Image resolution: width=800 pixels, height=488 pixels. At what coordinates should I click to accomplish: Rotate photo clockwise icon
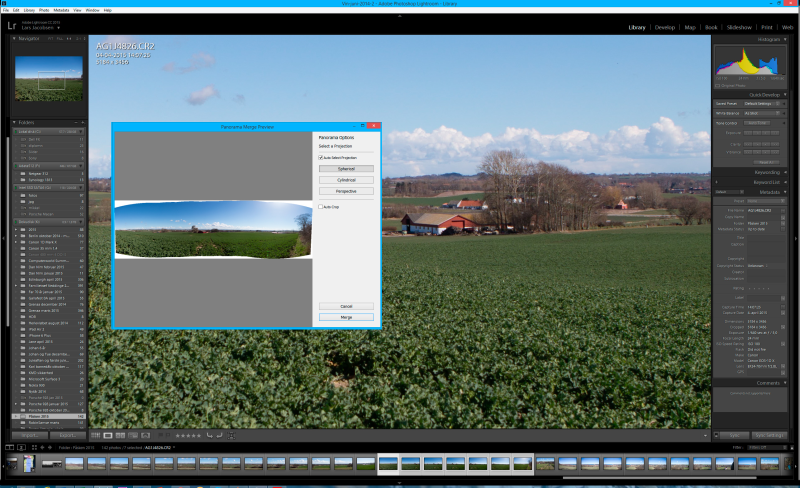pyautogui.click(x=219, y=435)
